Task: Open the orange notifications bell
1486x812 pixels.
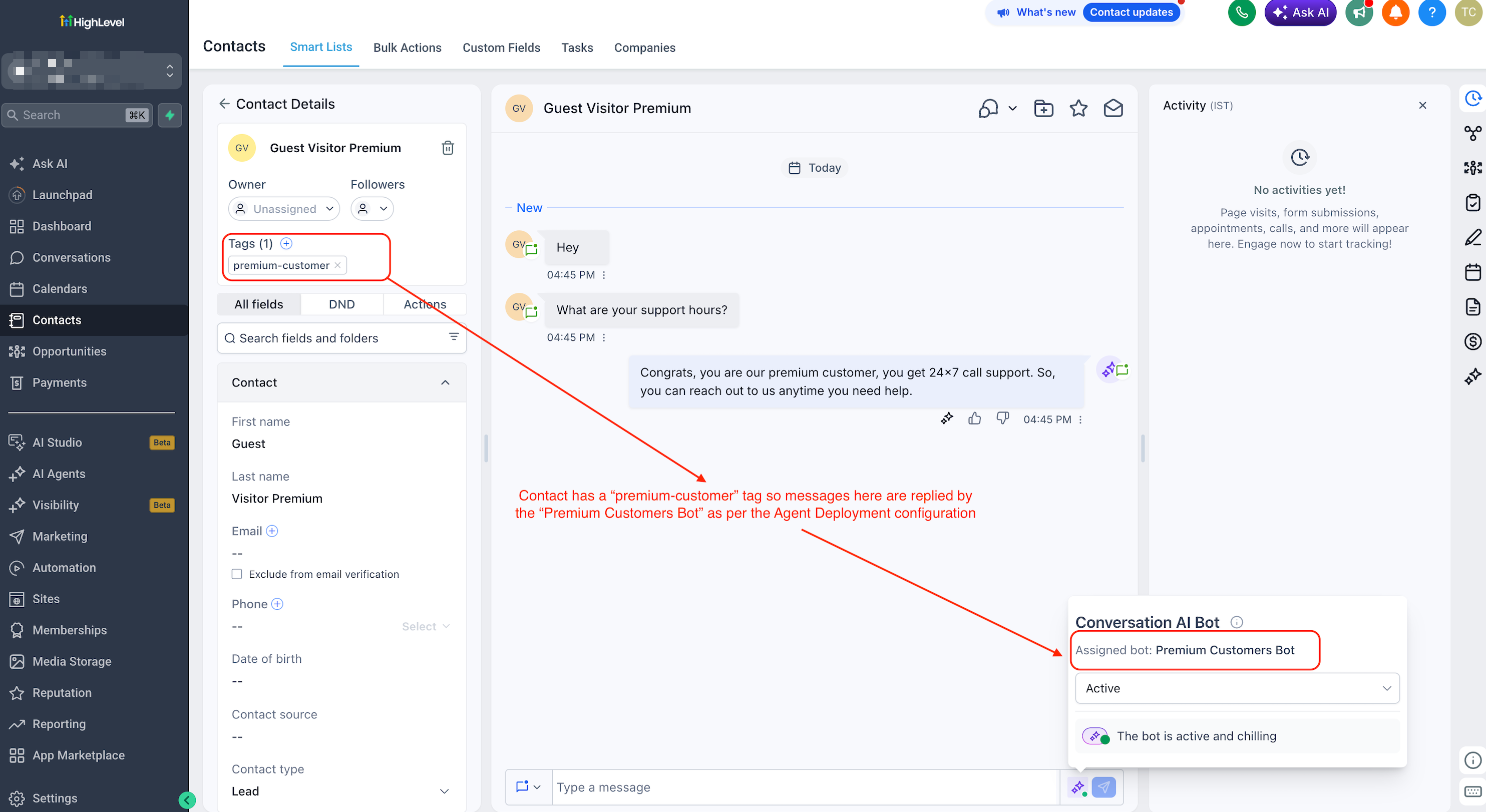Action: point(1395,13)
